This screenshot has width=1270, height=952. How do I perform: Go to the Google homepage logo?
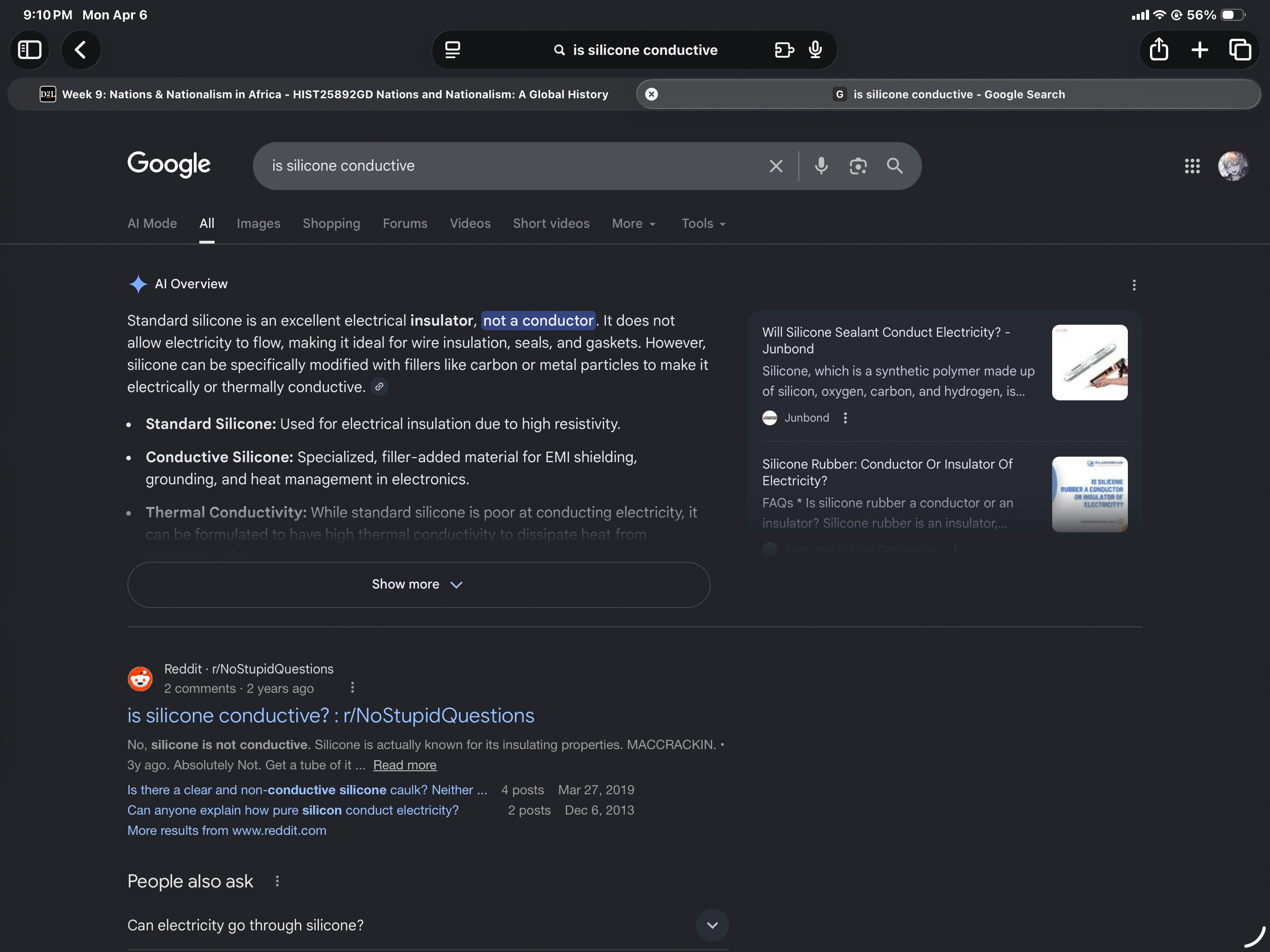[x=169, y=165]
